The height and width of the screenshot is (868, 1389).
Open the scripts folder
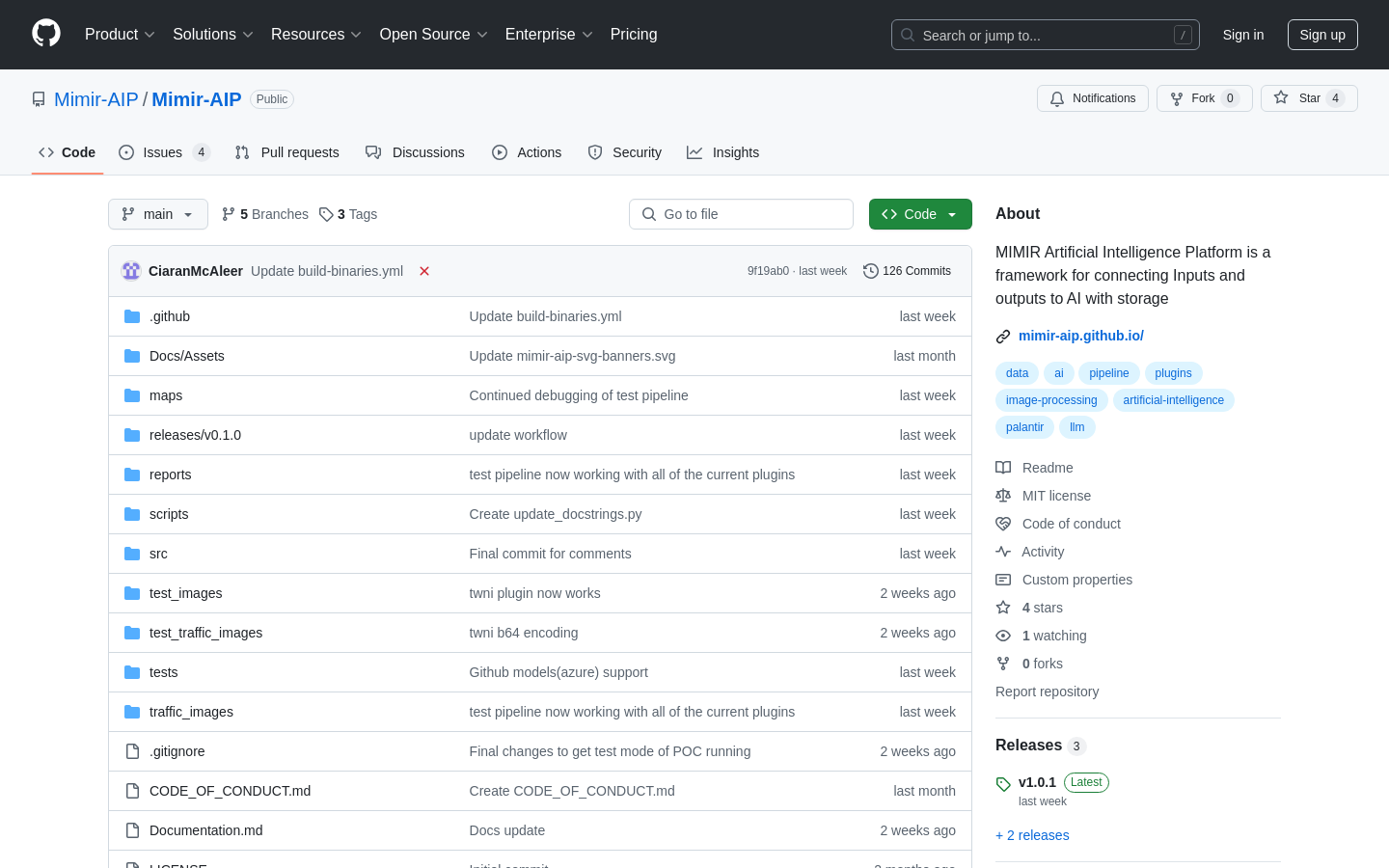coord(169,514)
